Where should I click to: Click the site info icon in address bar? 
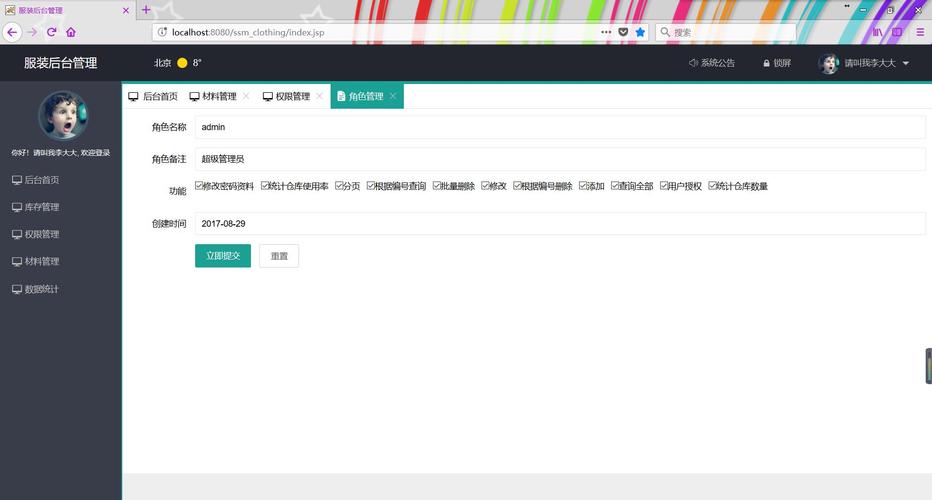point(162,32)
